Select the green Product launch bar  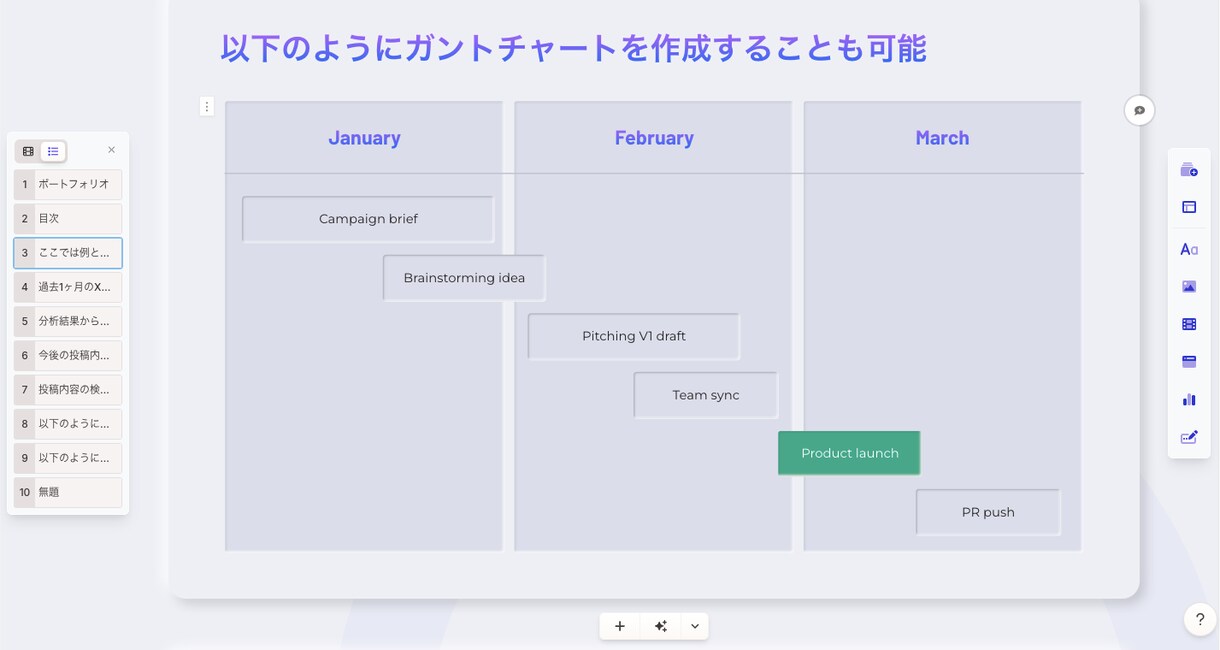click(x=849, y=453)
